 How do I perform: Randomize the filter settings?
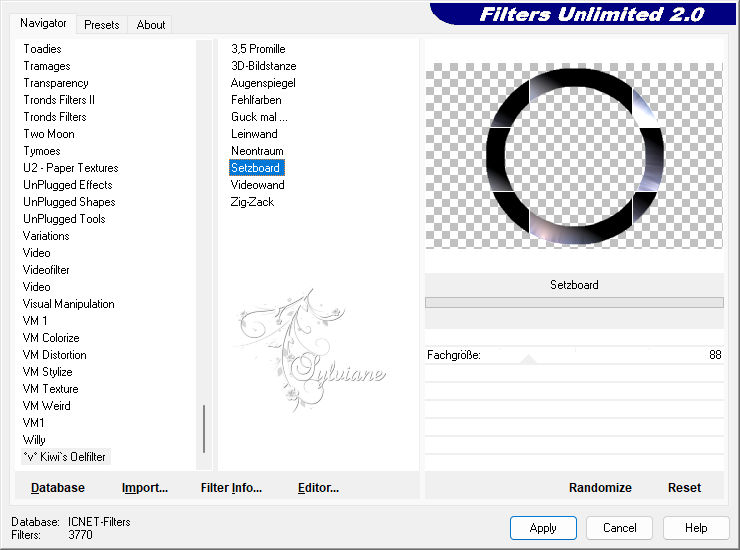click(600, 488)
